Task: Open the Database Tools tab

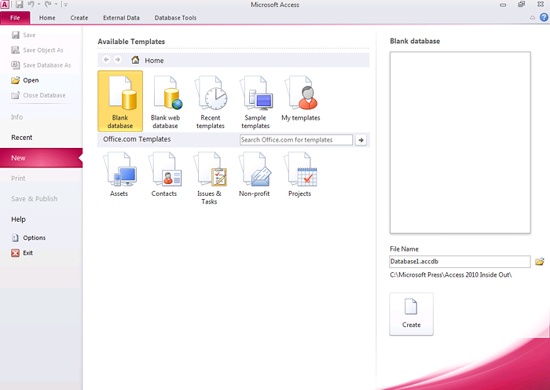Action: pos(175,18)
